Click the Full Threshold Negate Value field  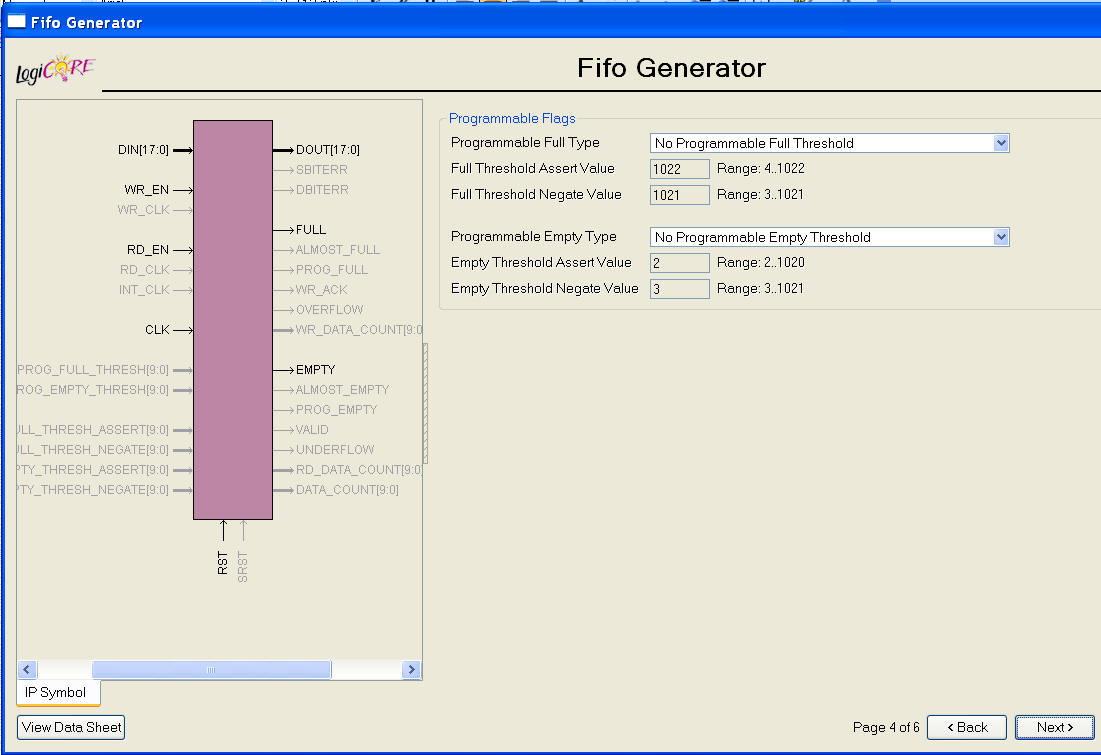[x=679, y=195]
